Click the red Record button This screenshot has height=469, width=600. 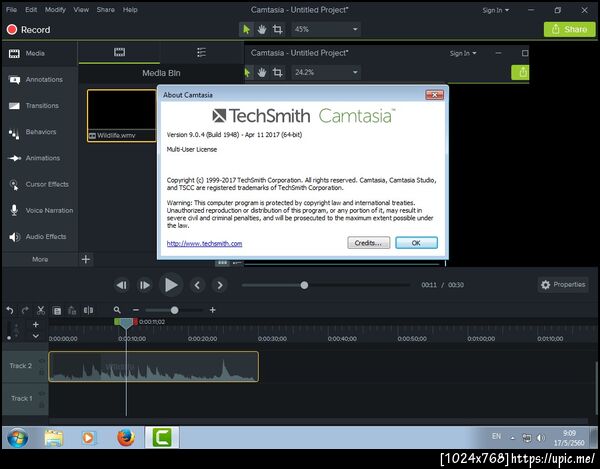[x=28, y=29]
